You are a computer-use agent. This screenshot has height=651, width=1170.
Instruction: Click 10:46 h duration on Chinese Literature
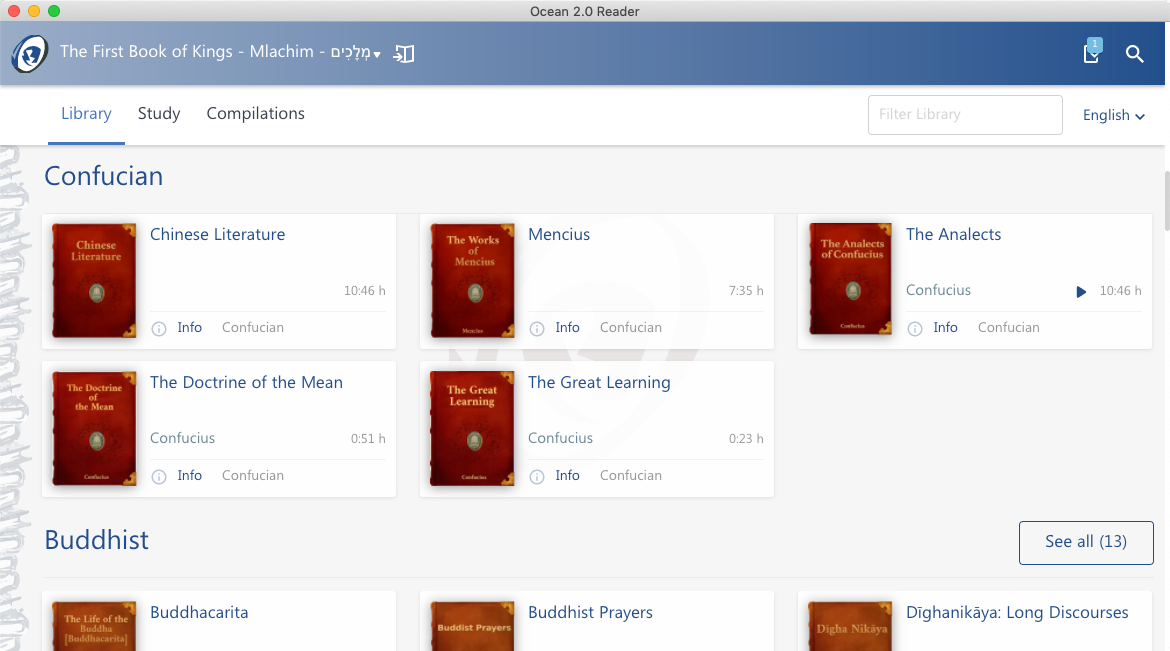365,290
